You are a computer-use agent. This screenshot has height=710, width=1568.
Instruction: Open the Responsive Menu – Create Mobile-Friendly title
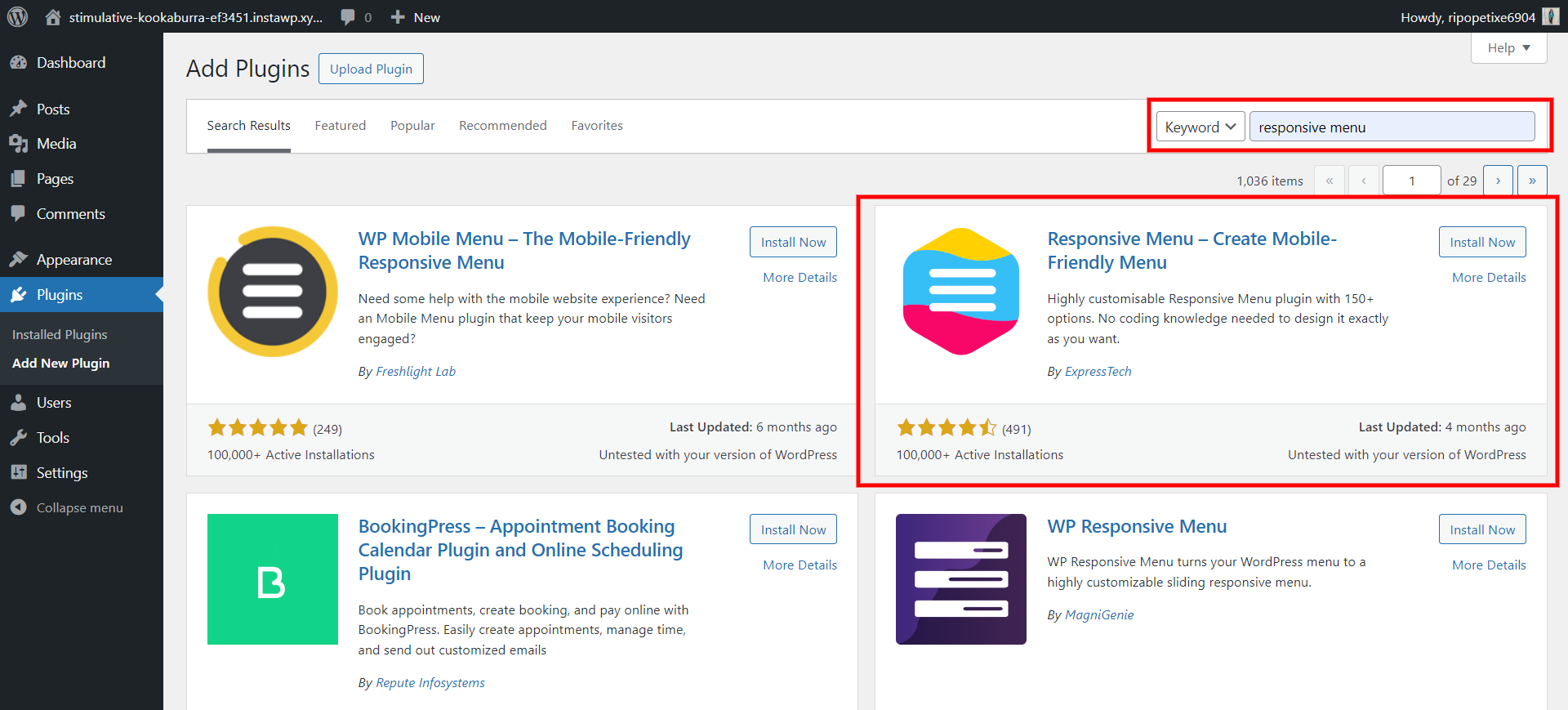pyautogui.click(x=1192, y=251)
